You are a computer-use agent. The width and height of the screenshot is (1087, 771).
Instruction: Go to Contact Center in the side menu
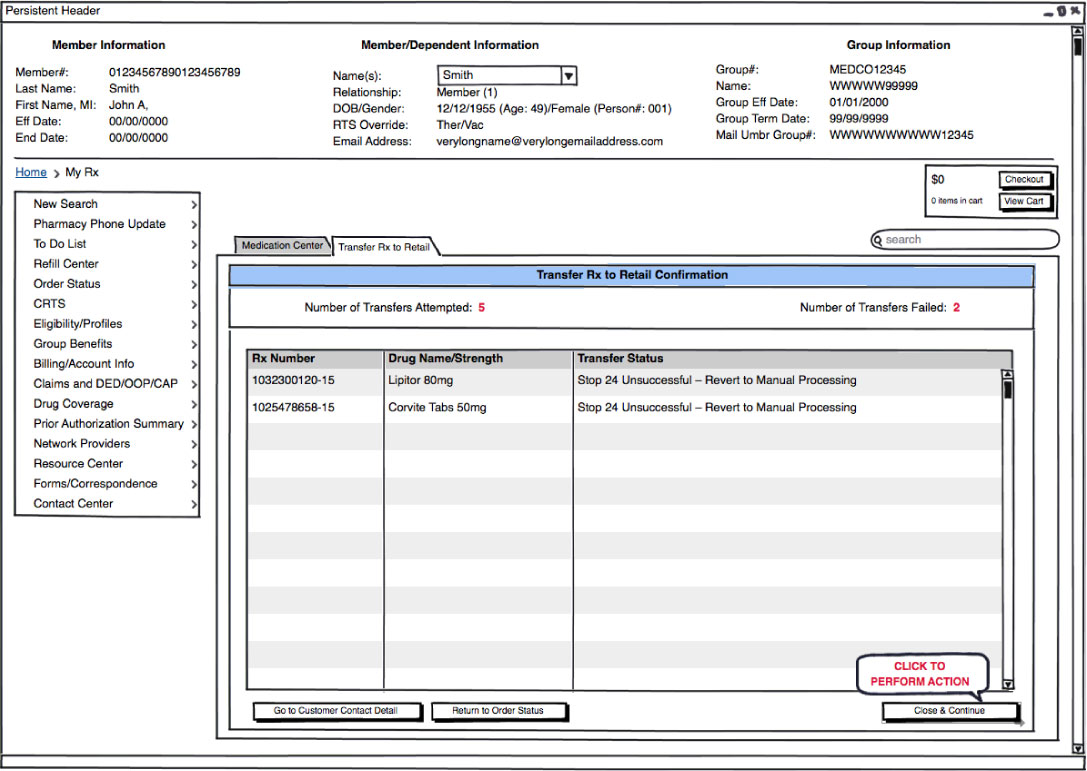tap(73, 504)
